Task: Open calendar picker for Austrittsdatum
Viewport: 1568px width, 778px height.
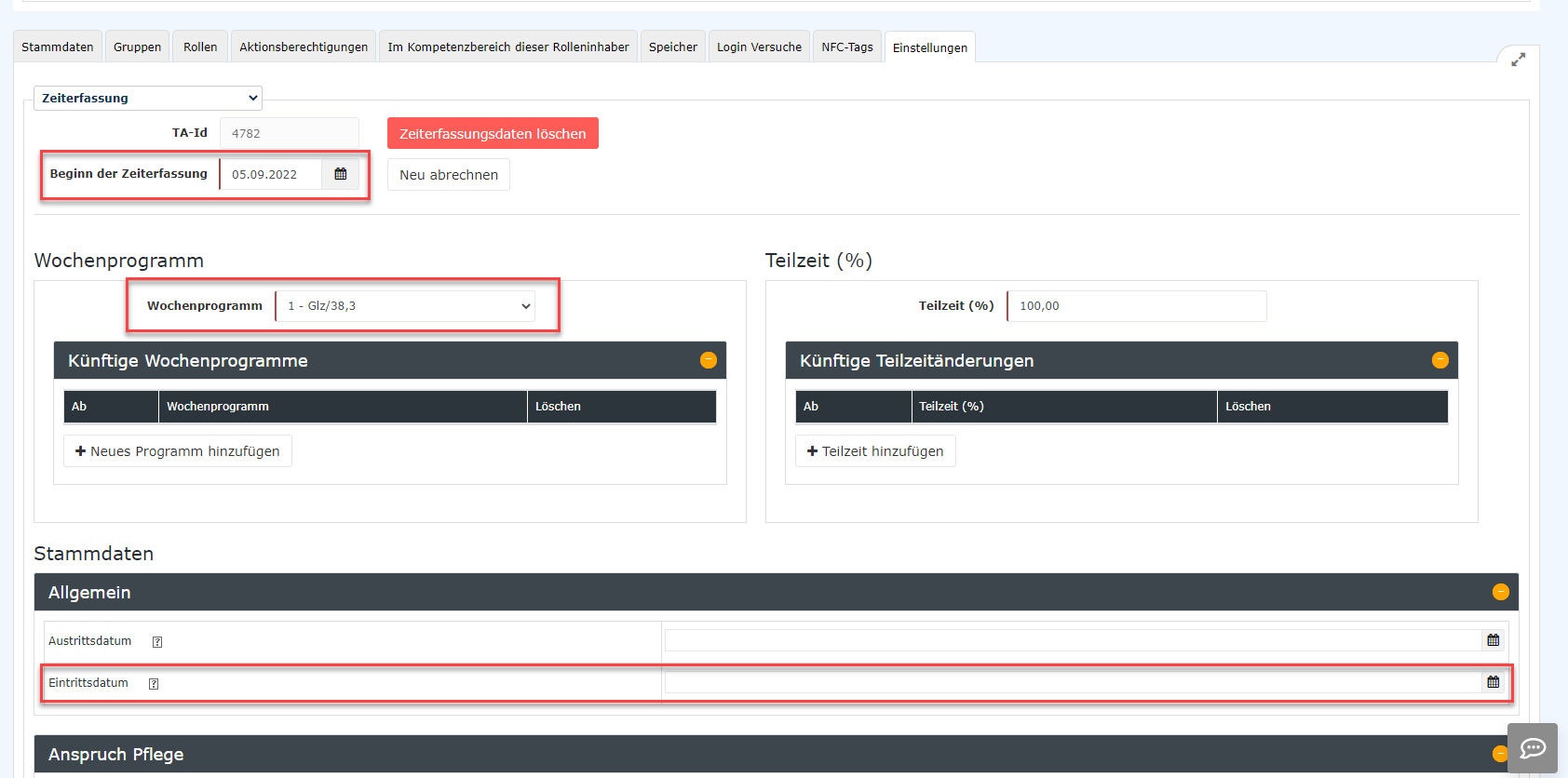Action: tap(1494, 640)
